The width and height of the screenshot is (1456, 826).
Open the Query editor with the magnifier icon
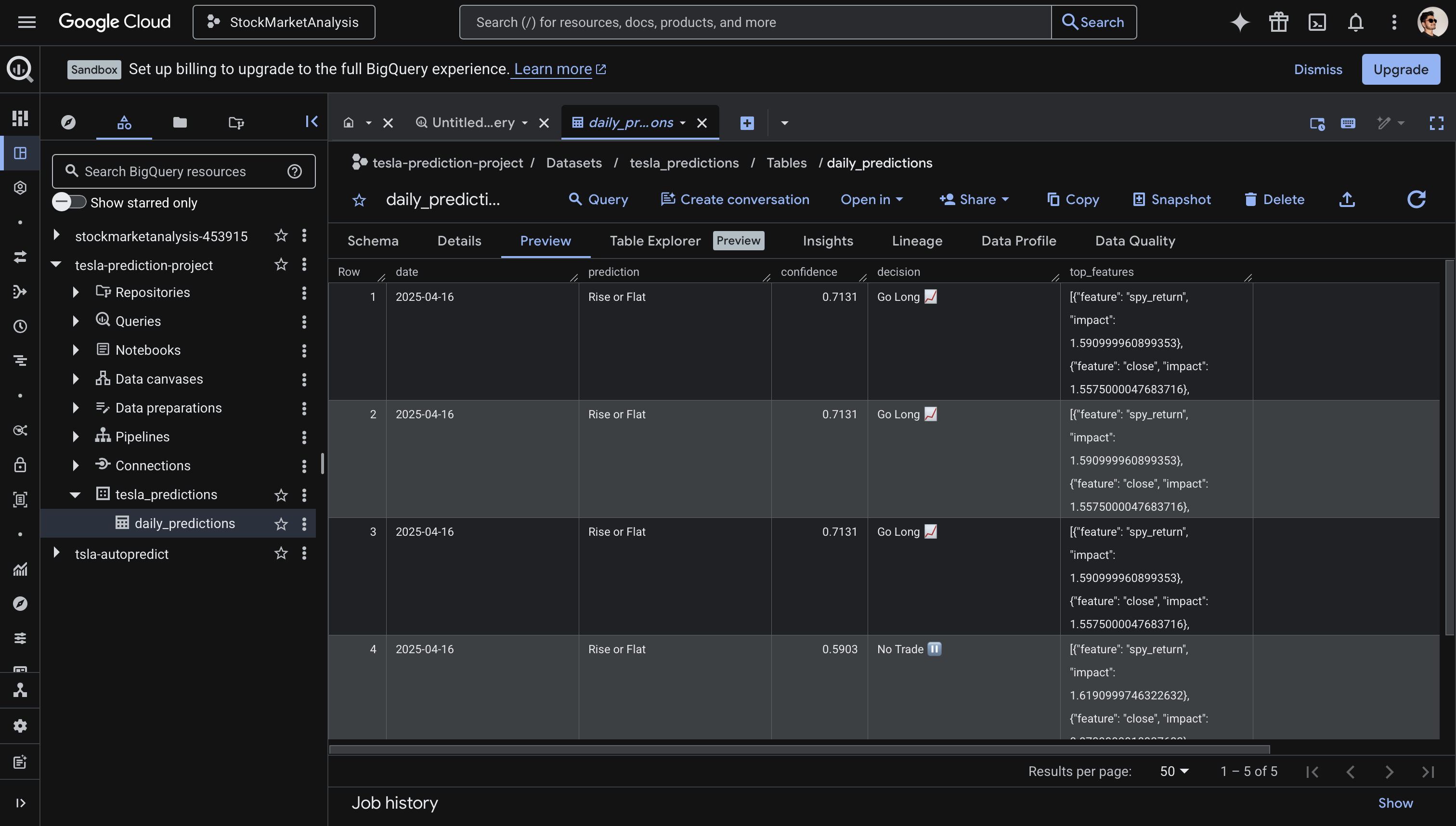598,199
